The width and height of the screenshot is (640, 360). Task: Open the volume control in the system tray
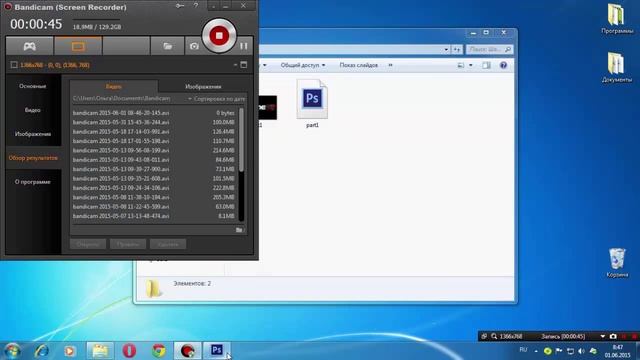pyautogui.click(x=582, y=351)
